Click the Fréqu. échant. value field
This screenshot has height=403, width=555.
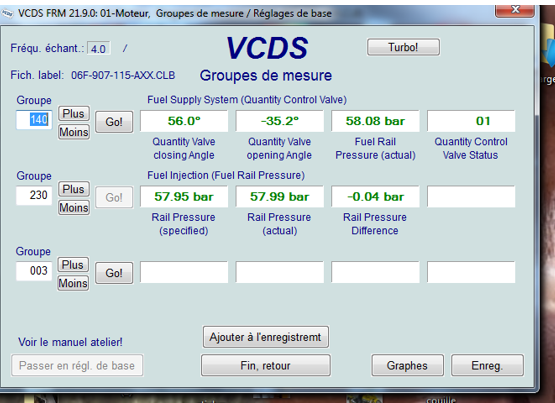(x=99, y=48)
